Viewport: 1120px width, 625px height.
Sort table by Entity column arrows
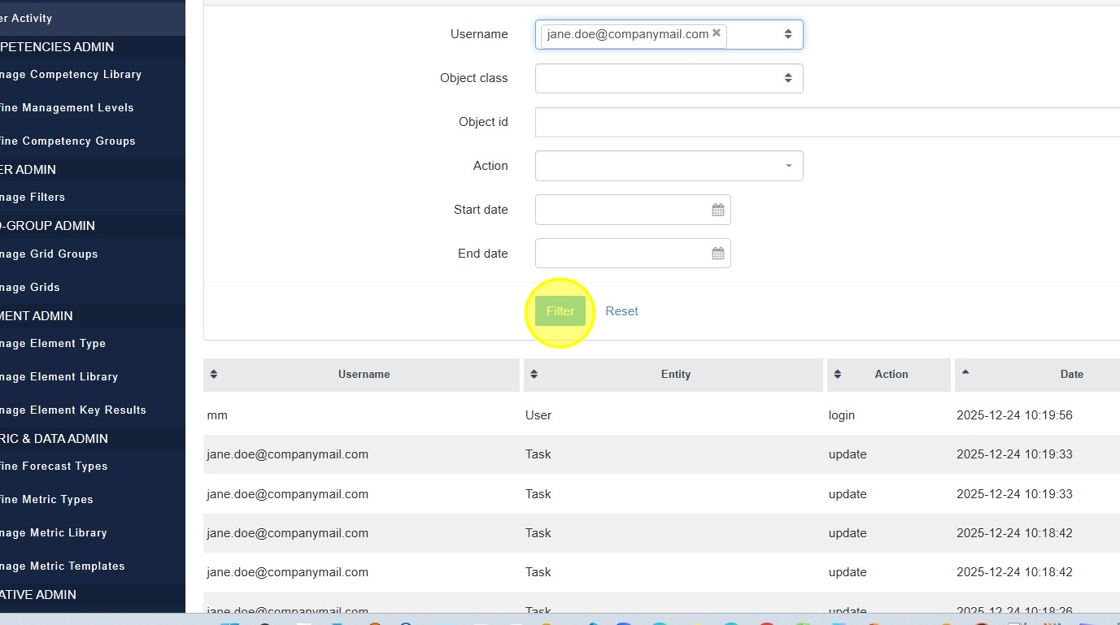pyautogui.click(x=534, y=375)
